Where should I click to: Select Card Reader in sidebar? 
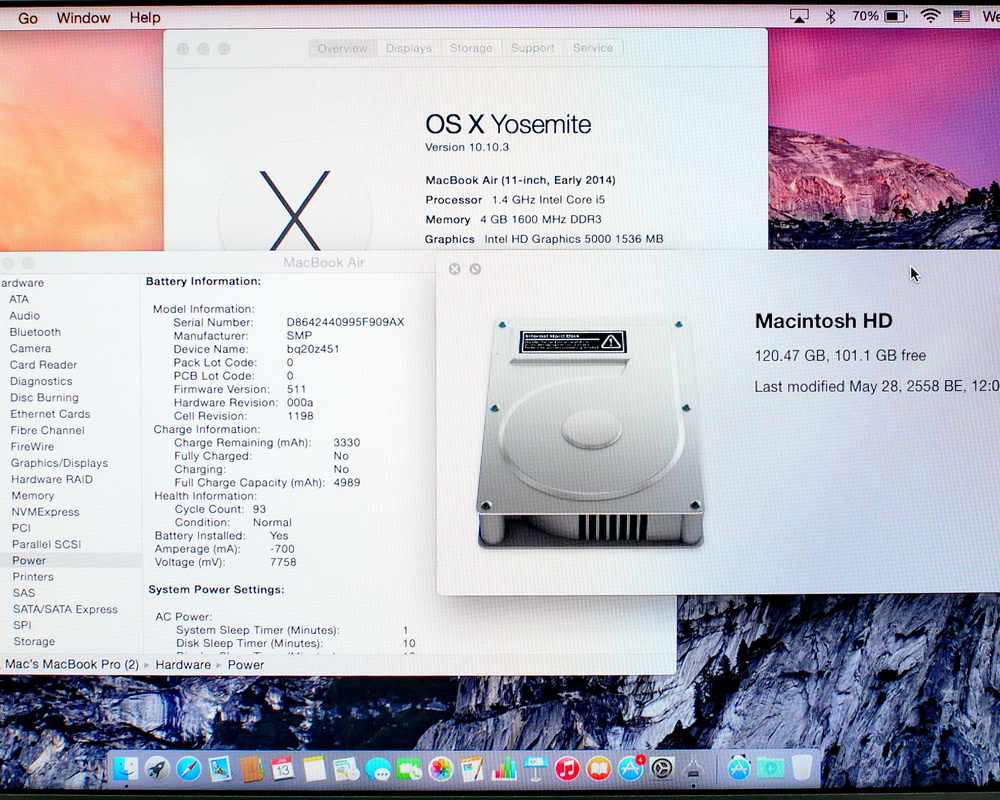pos(43,365)
